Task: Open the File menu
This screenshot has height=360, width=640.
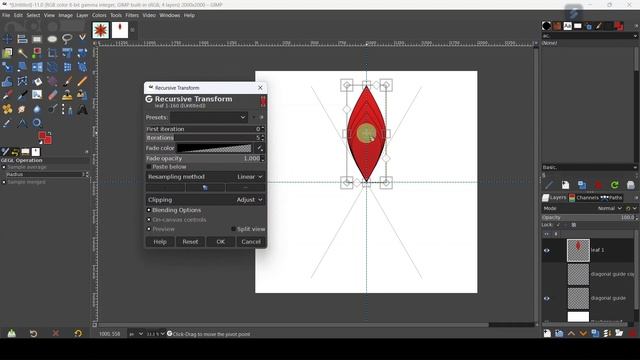Action: (6, 15)
